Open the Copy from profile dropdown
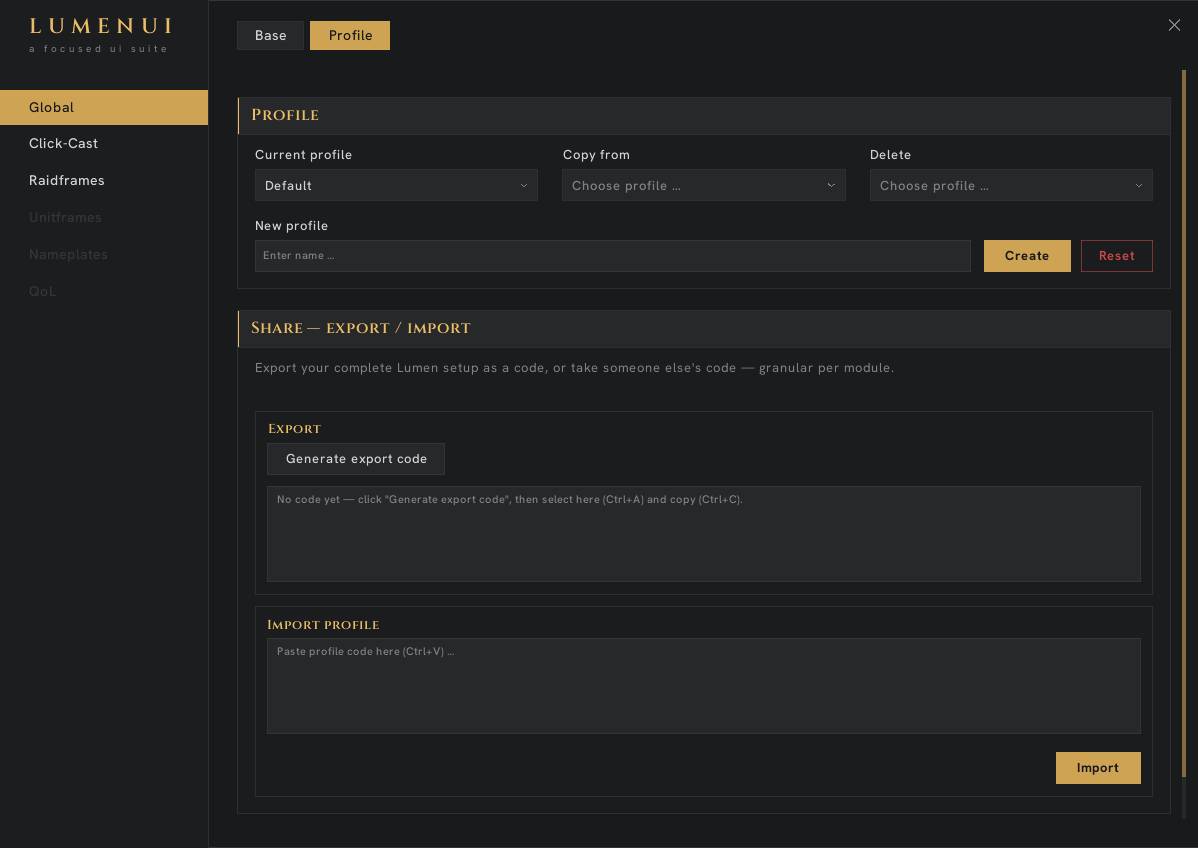 (704, 186)
